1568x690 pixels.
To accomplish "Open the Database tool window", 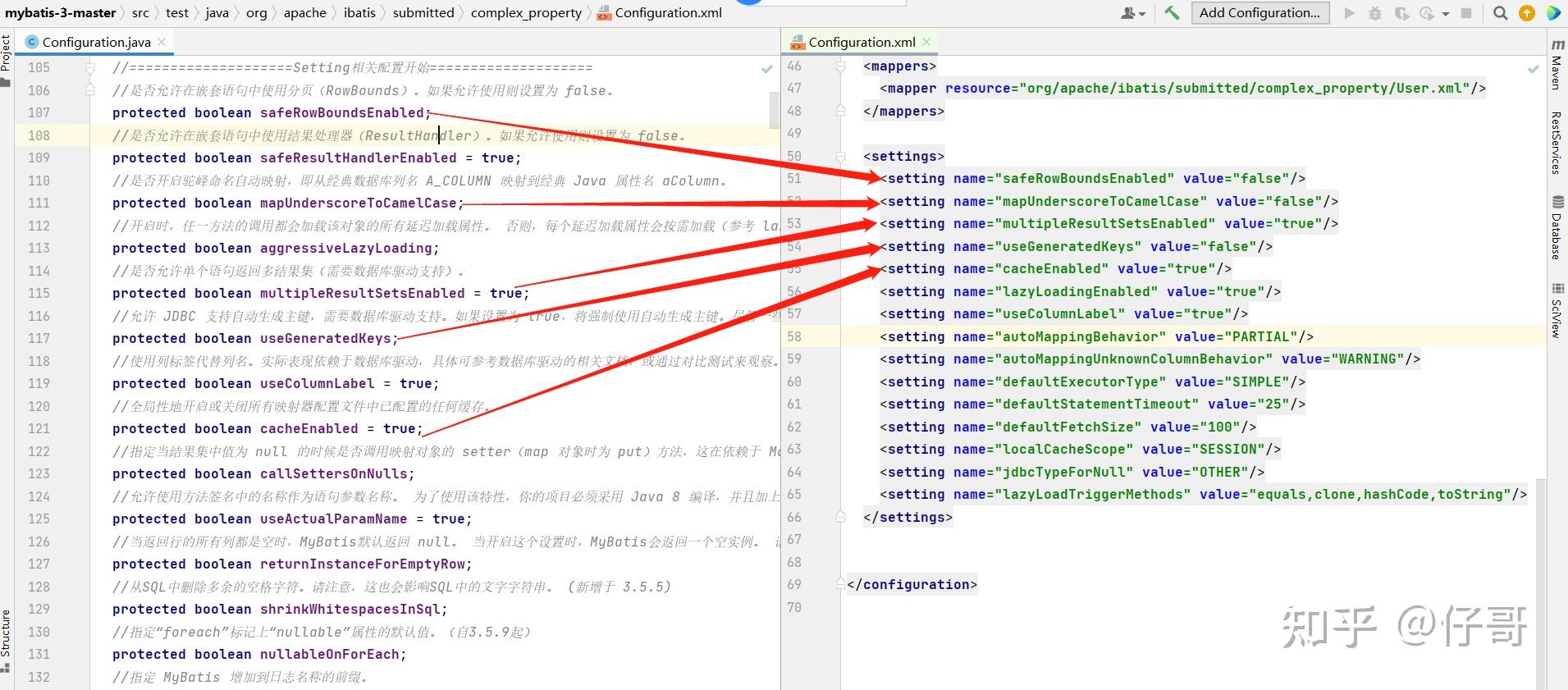I will pos(1556,228).
